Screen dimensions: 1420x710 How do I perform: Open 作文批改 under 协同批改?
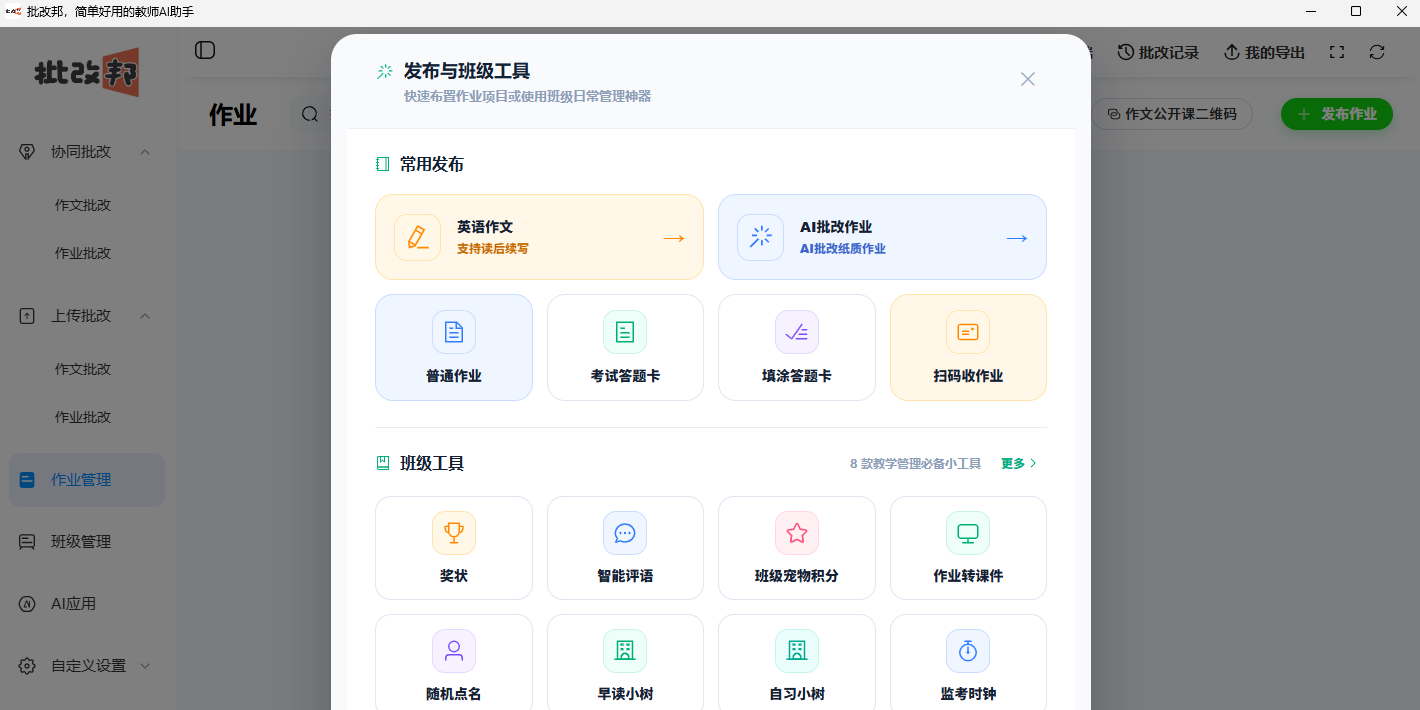pyautogui.click(x=83, y=205)
